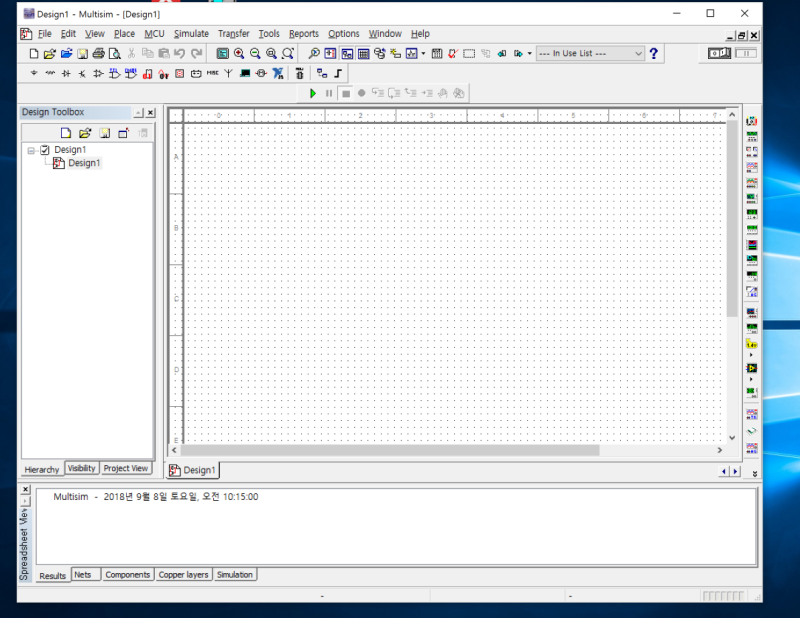Stop the simulation
This screenshot has width=800, height=618.
346,93
